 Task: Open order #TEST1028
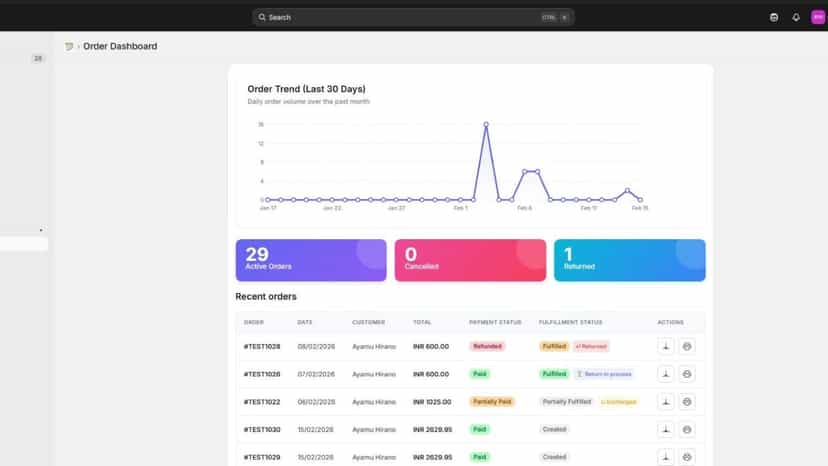pos(262,347)
